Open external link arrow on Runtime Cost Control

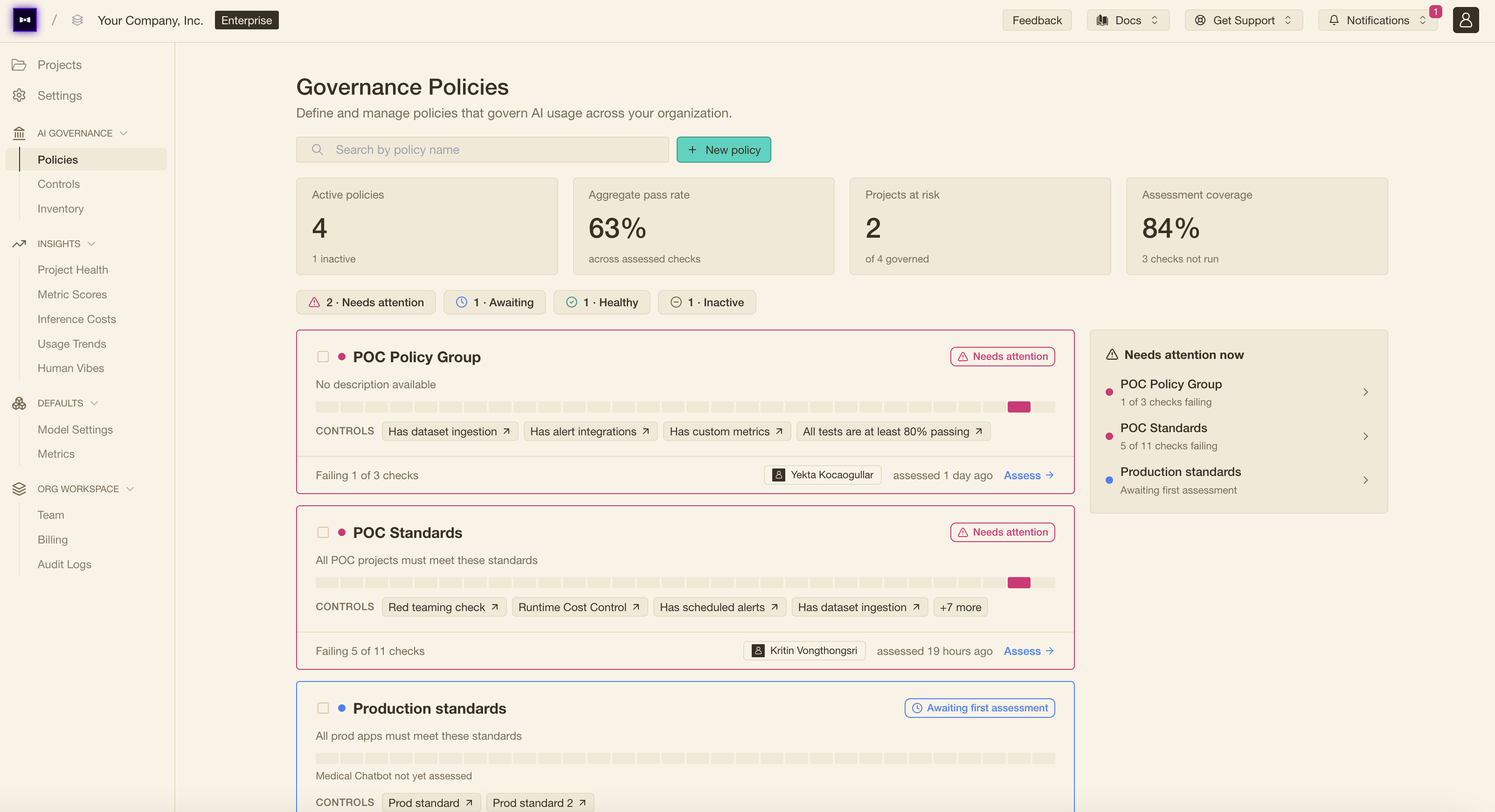[636, 607]
